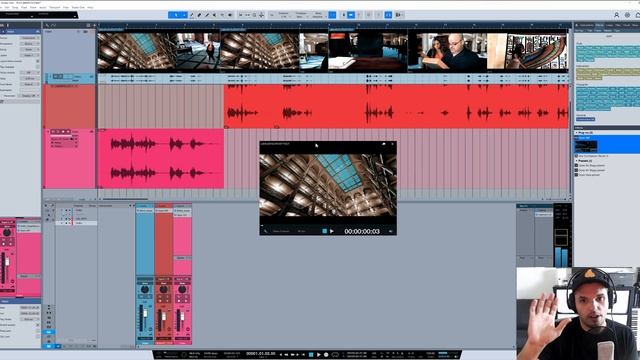Toggle Layers follow events checkbox
Viewport: 640px width, 360px height.
38,61
